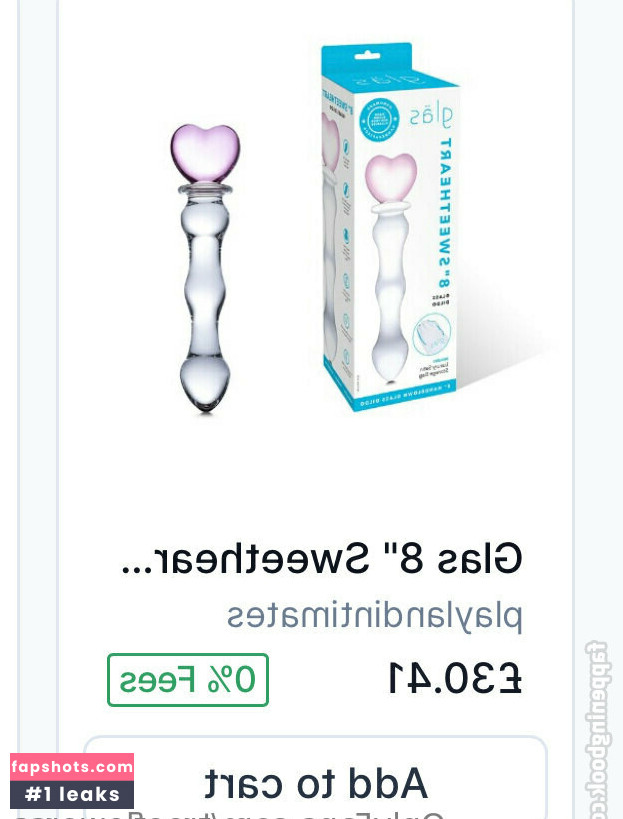Select the green 0% Fees badge
Viewport: 623px width, 819px height.
[x=188, y=680]
